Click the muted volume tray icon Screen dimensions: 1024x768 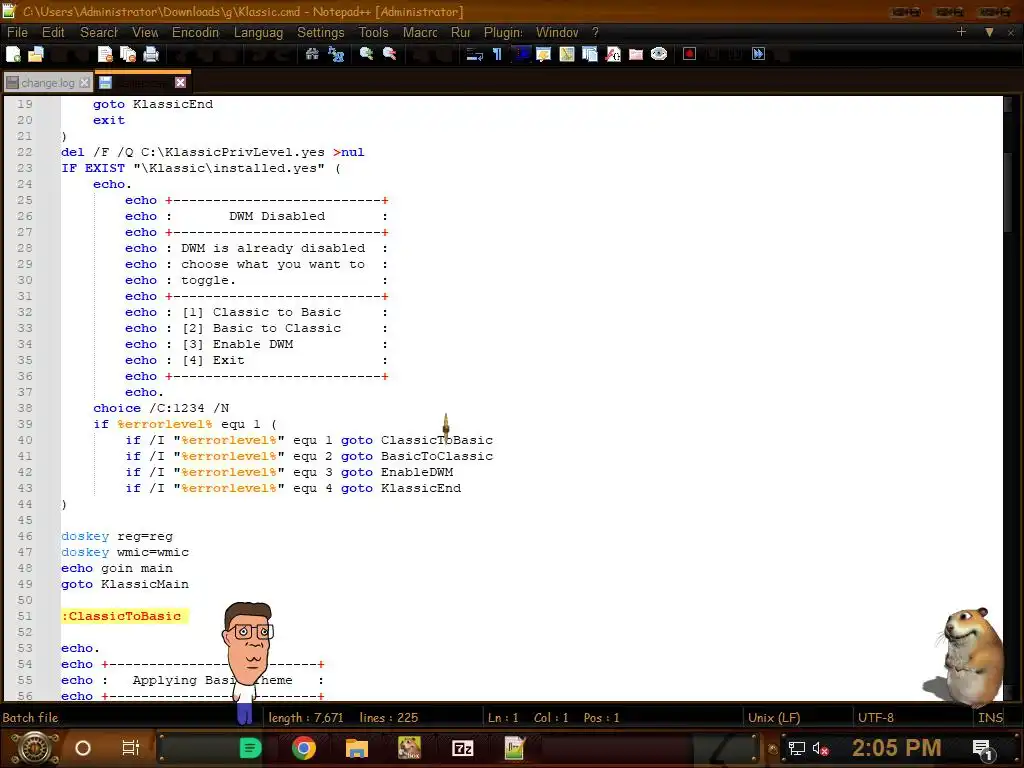[x=820, y=748]
